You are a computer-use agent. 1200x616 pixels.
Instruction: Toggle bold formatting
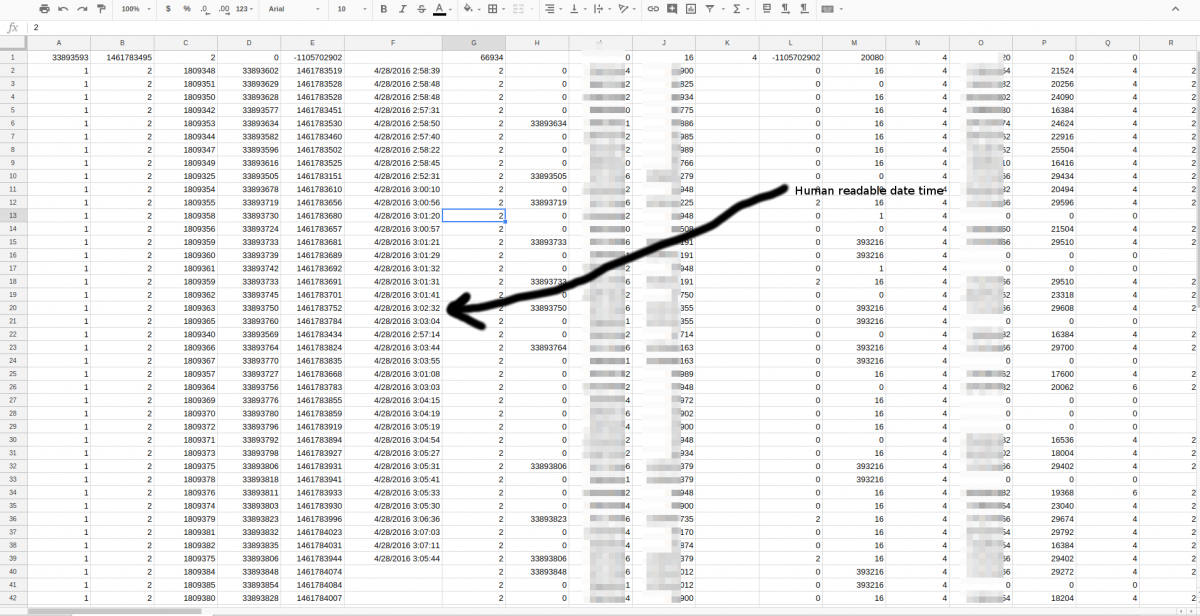coord(384,8)
